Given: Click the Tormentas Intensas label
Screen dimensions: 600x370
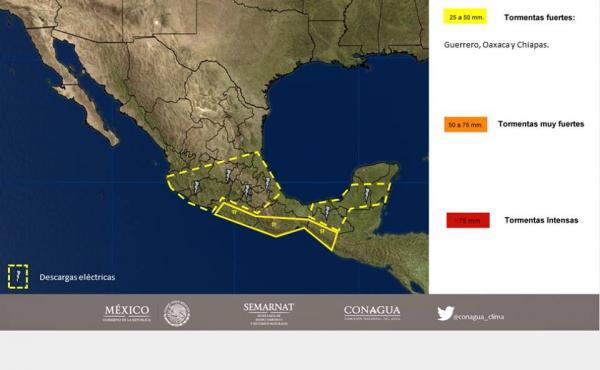Looking at the screenshot, I should click(541, 220).
